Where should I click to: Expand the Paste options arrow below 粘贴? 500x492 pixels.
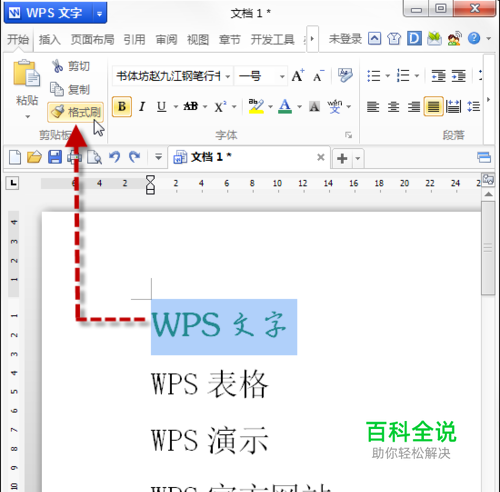pos(27,117)
